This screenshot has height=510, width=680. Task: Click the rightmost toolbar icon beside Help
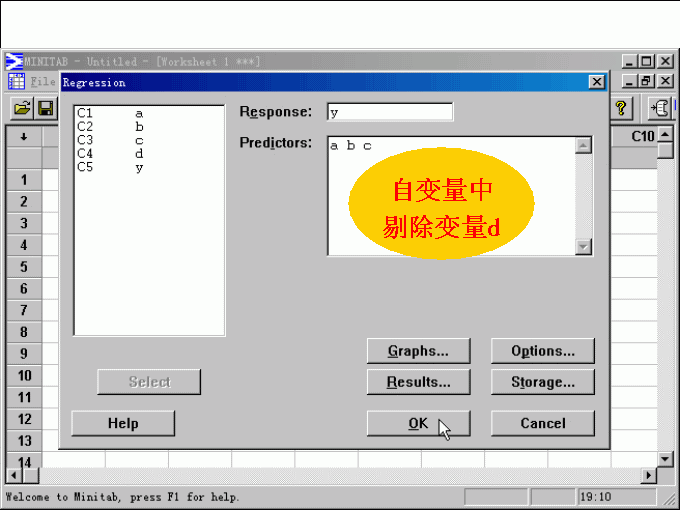tap(659, 108)
